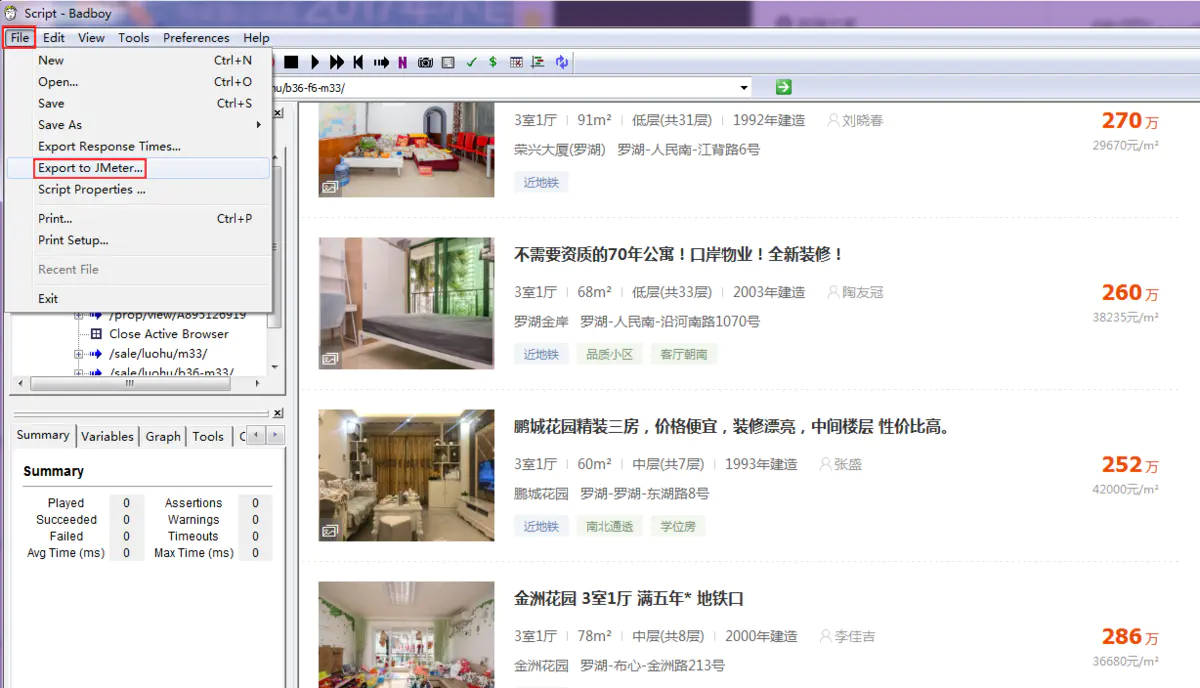Click the tab strip scroll-right arrow
Screen dimensions: 1200x688
(275, 435)
